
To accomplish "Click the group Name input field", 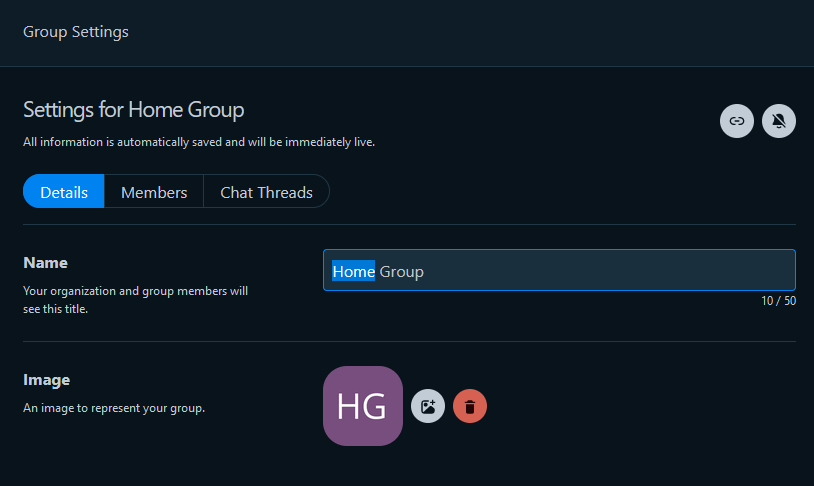I will coord(559,270).
